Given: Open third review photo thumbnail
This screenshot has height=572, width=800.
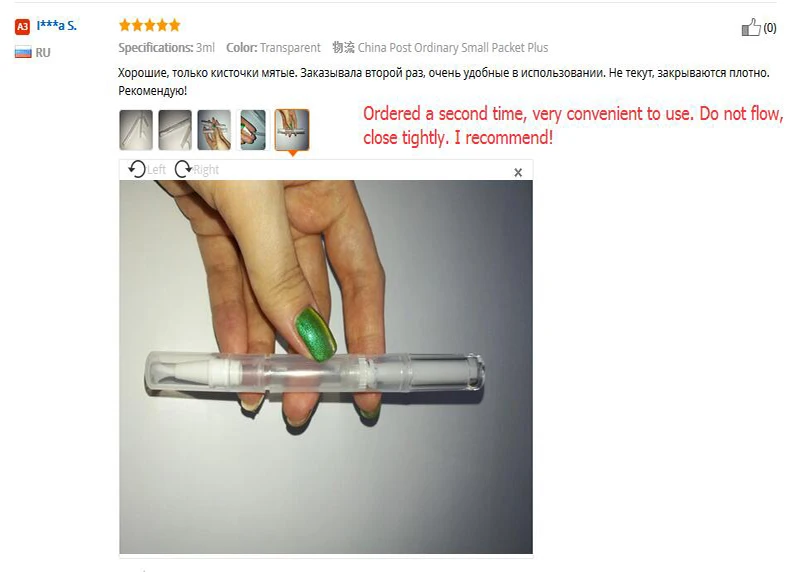Looking at the screenshot, I should pos(214,130).
